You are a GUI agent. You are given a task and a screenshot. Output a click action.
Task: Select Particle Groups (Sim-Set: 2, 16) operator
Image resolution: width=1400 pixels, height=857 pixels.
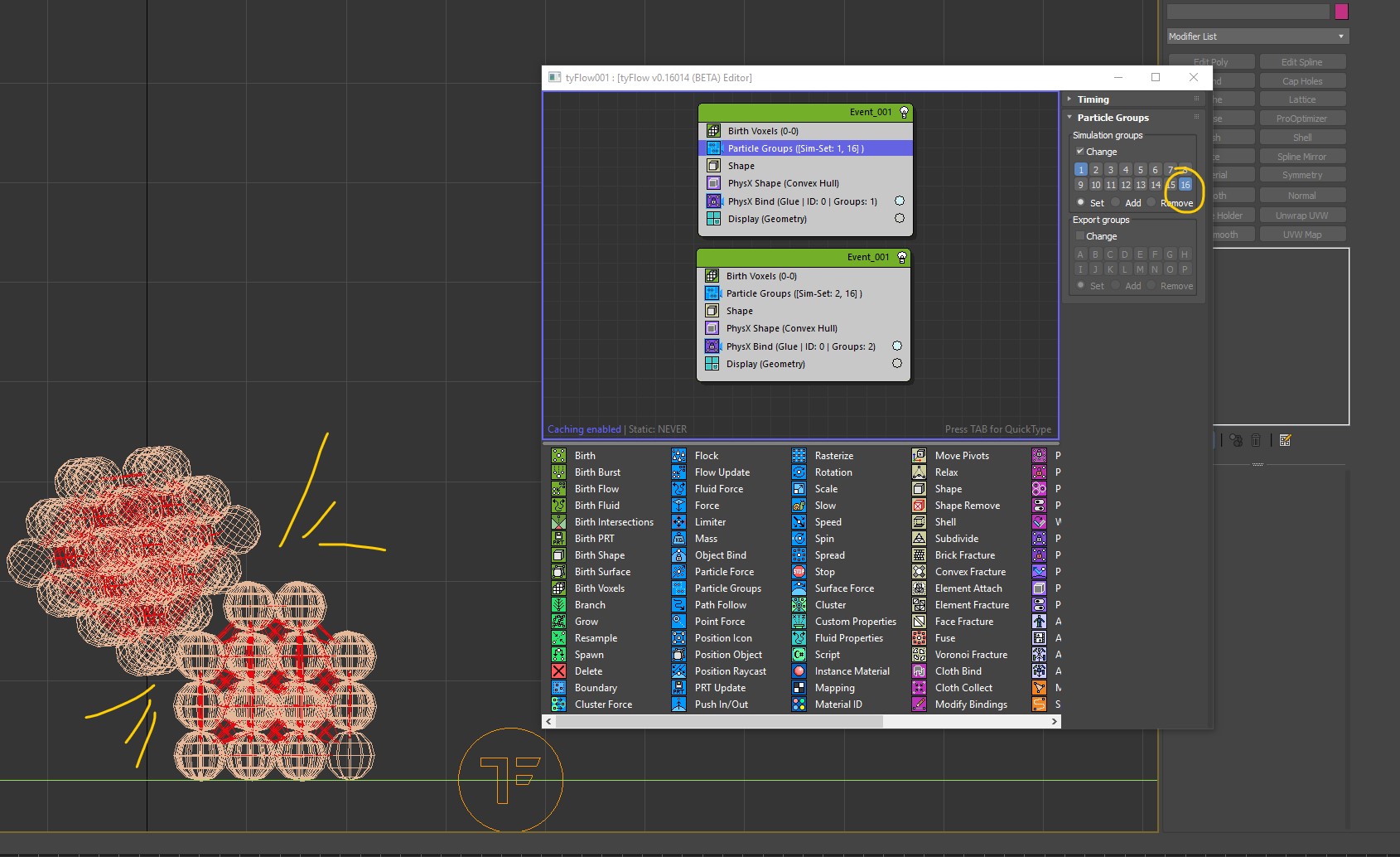(x=804, y=293)
